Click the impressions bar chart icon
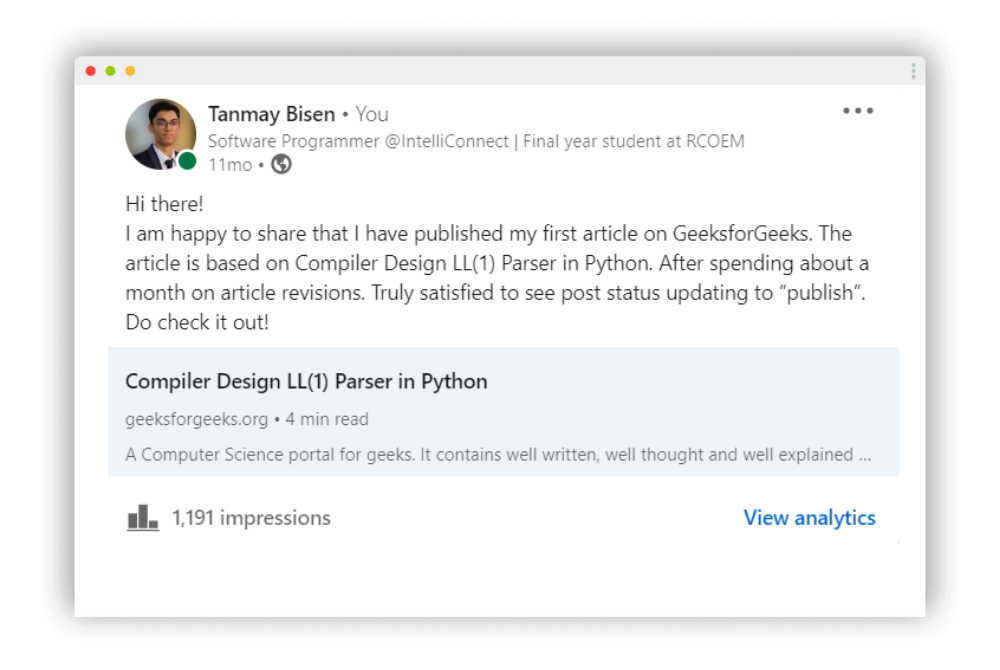The width and height of the screenshot is (1000, 670). click(143, 518)
